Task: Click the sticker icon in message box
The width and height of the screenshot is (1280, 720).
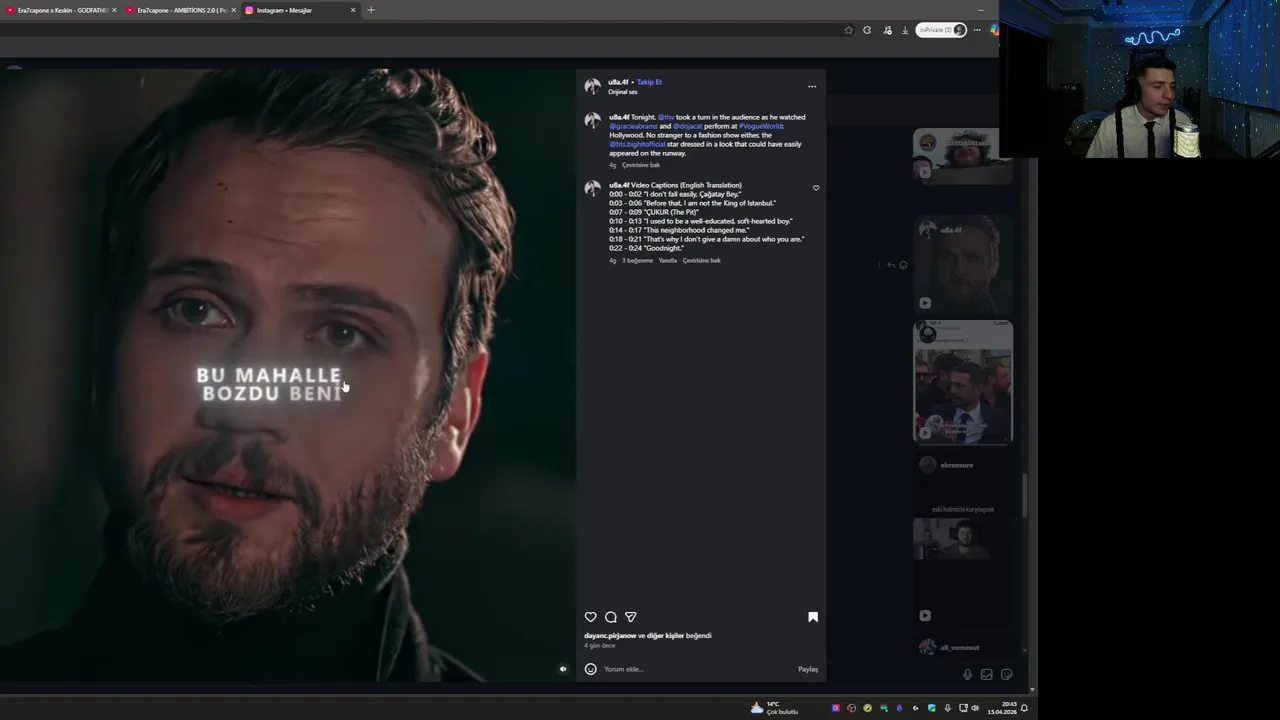Action: (x=1007, y=675)
